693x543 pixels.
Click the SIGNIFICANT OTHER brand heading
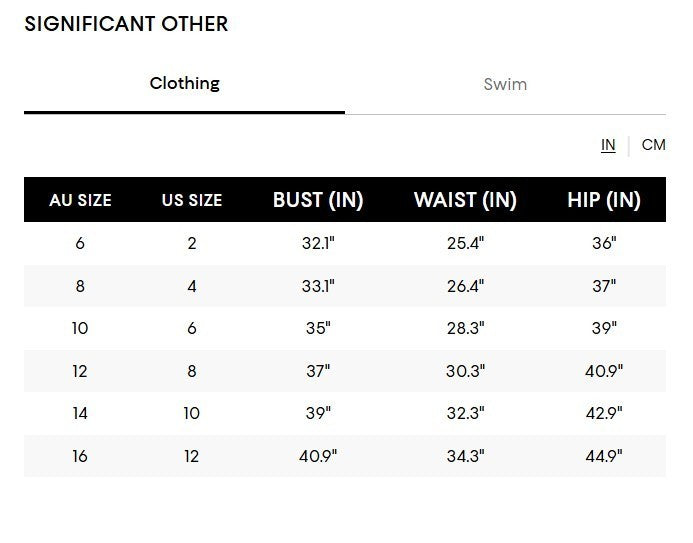click(126, 24)
